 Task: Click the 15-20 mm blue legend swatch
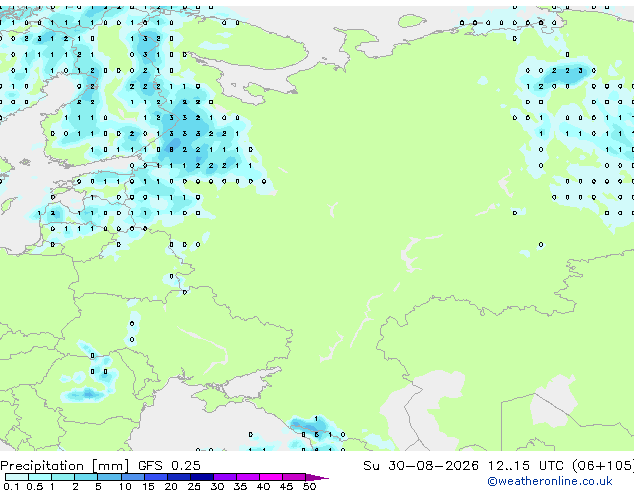tap(156, 477)
